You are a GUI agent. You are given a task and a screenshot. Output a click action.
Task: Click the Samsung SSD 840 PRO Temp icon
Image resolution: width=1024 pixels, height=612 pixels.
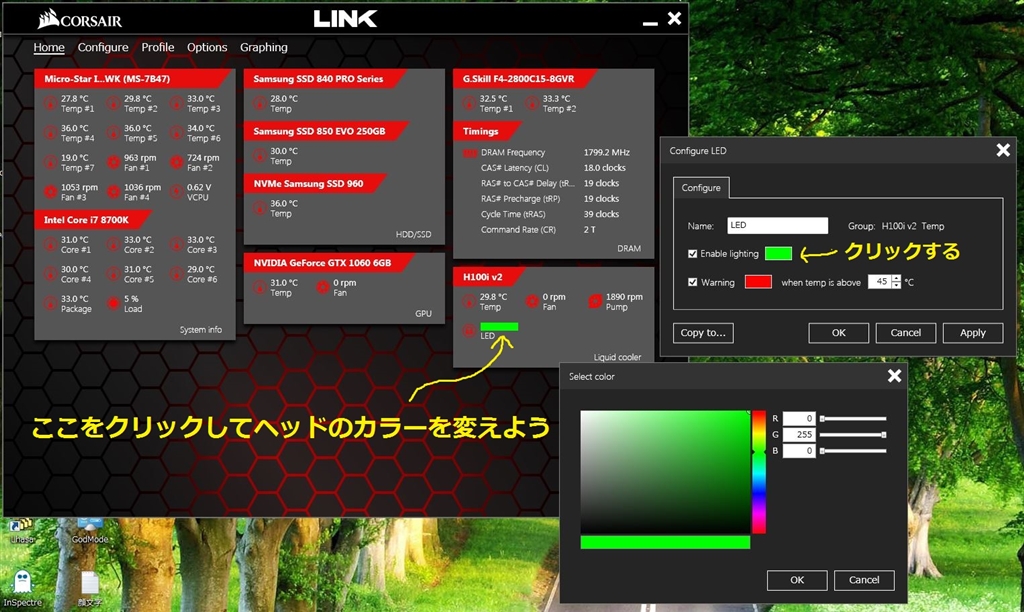coord(260,103)
